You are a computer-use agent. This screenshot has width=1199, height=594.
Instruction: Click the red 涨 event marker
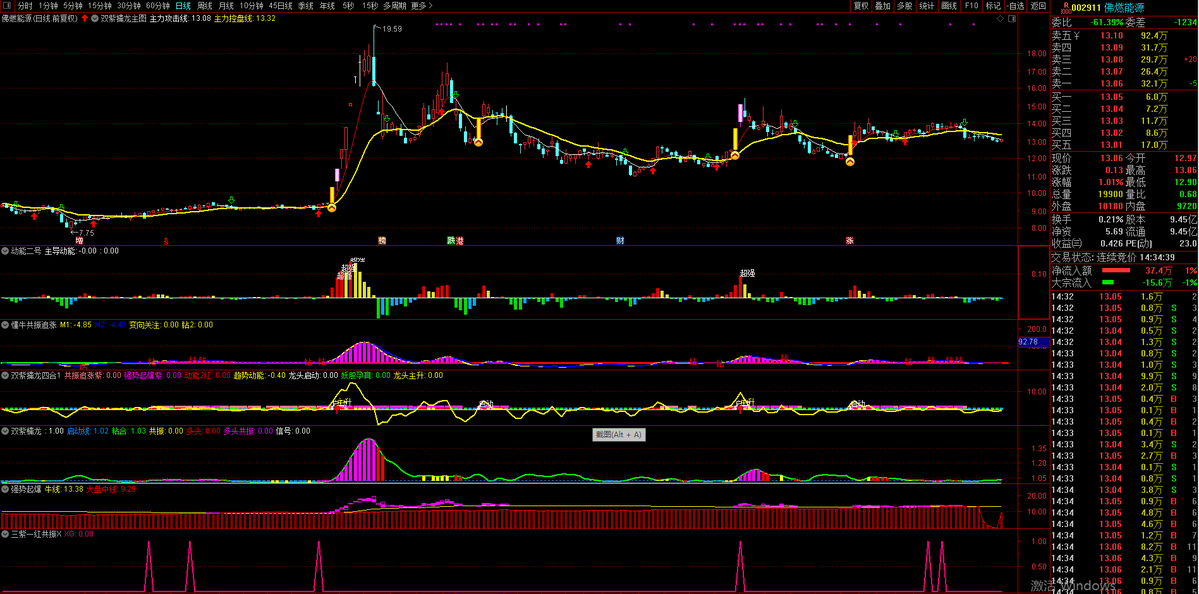850,239
